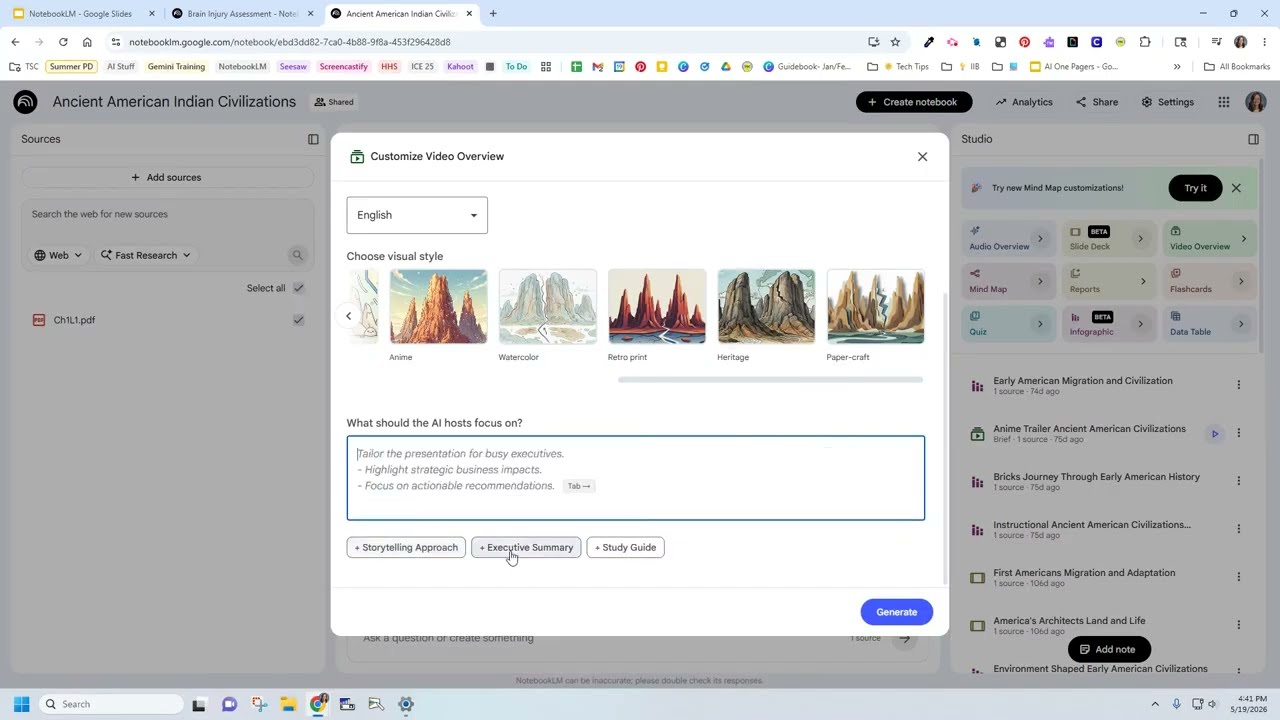Pick the Paper-craft visual style

[875, 307]
